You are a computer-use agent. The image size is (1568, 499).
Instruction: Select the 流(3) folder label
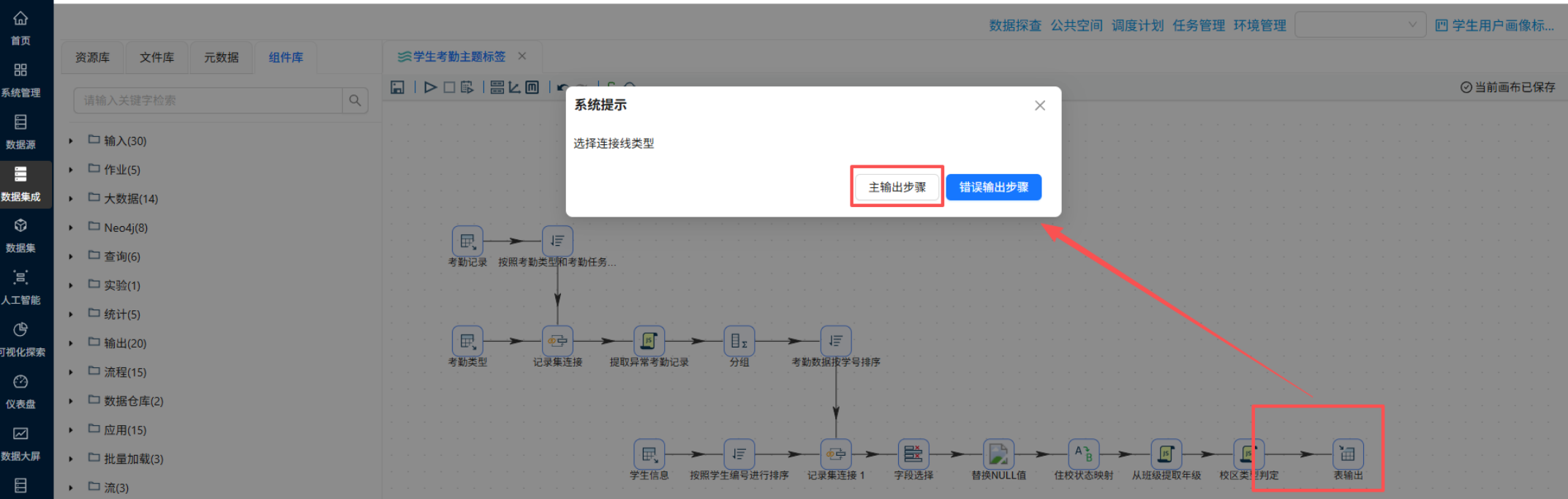(116, 487)
